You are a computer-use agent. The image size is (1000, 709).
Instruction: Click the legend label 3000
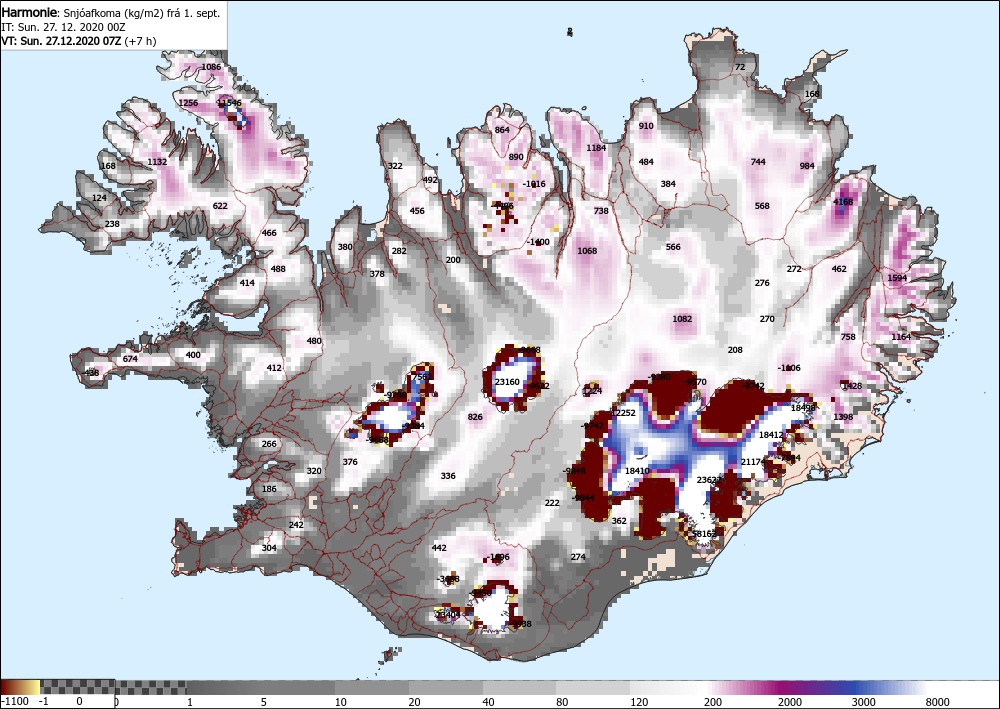pyautogui.click(x=863, y=702)
